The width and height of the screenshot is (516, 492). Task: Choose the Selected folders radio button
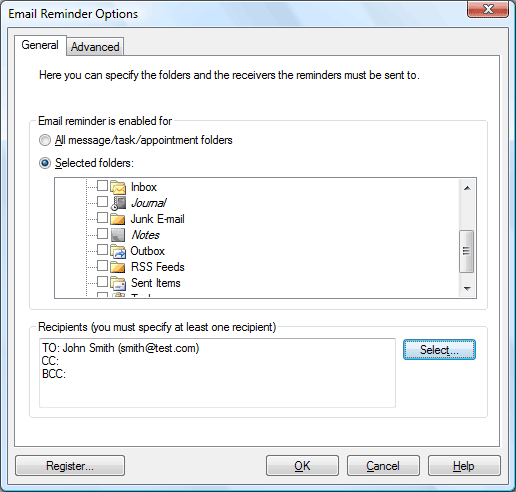pos(45,163)
